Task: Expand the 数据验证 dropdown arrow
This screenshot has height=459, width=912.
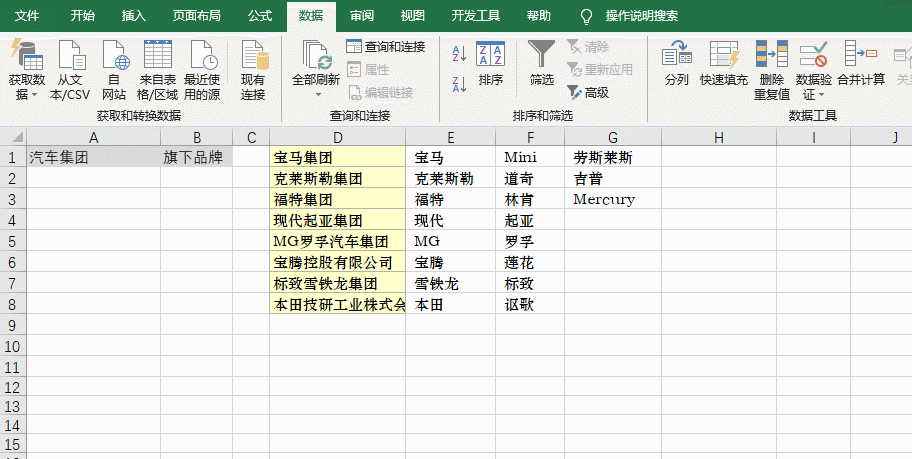Action: (x=821, y=94)
